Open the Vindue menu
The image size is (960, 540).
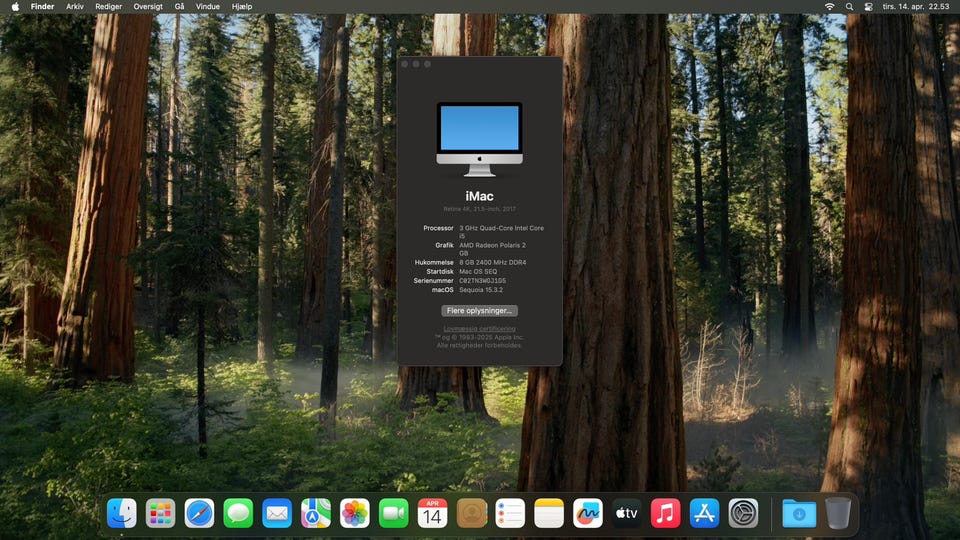pyautogui.click(x=208, y=6)
